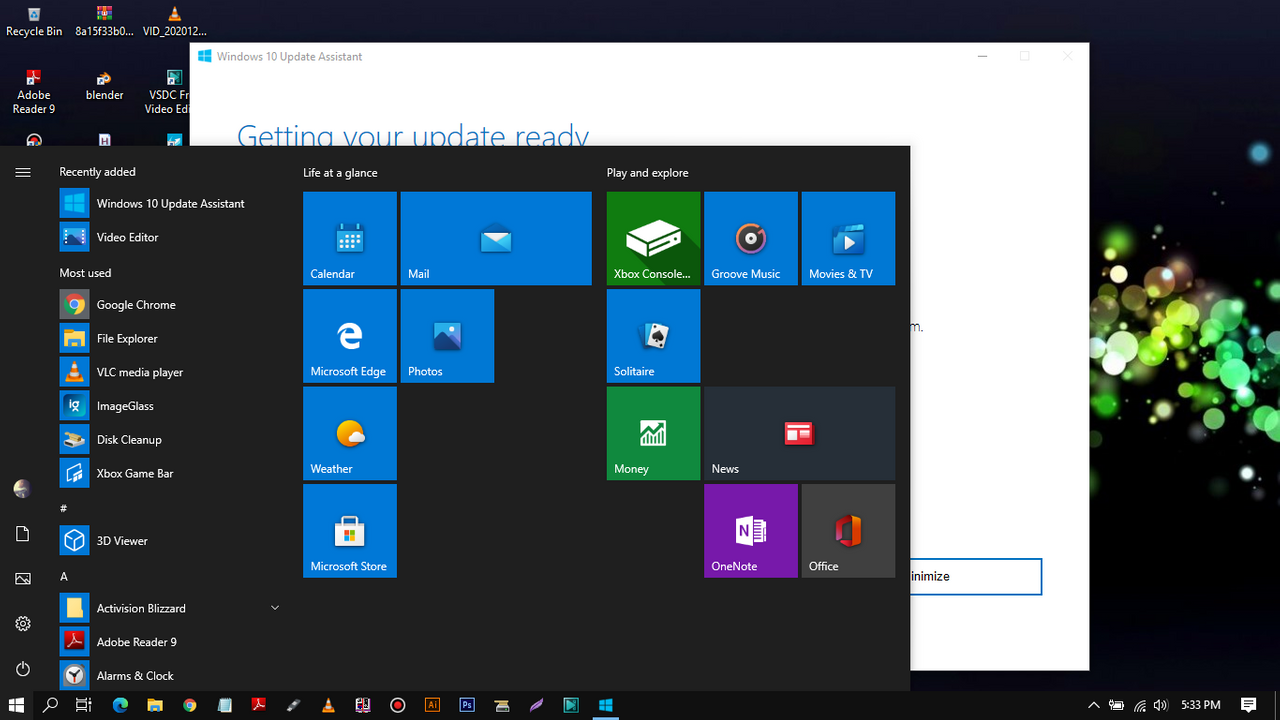Click the Windows Start button on taskbar

16,705
